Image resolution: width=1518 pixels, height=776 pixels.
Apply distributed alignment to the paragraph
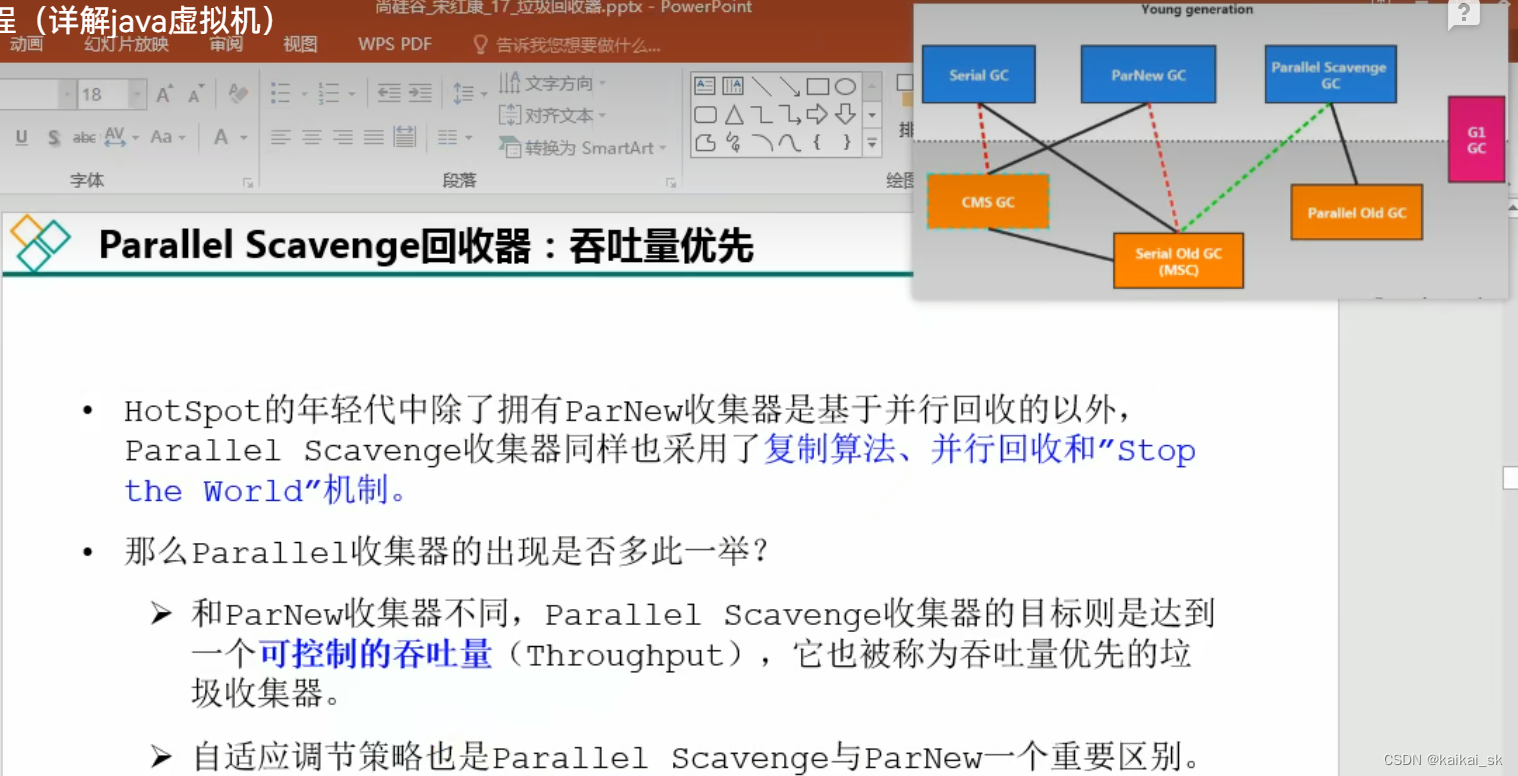[x=405, y=137]
